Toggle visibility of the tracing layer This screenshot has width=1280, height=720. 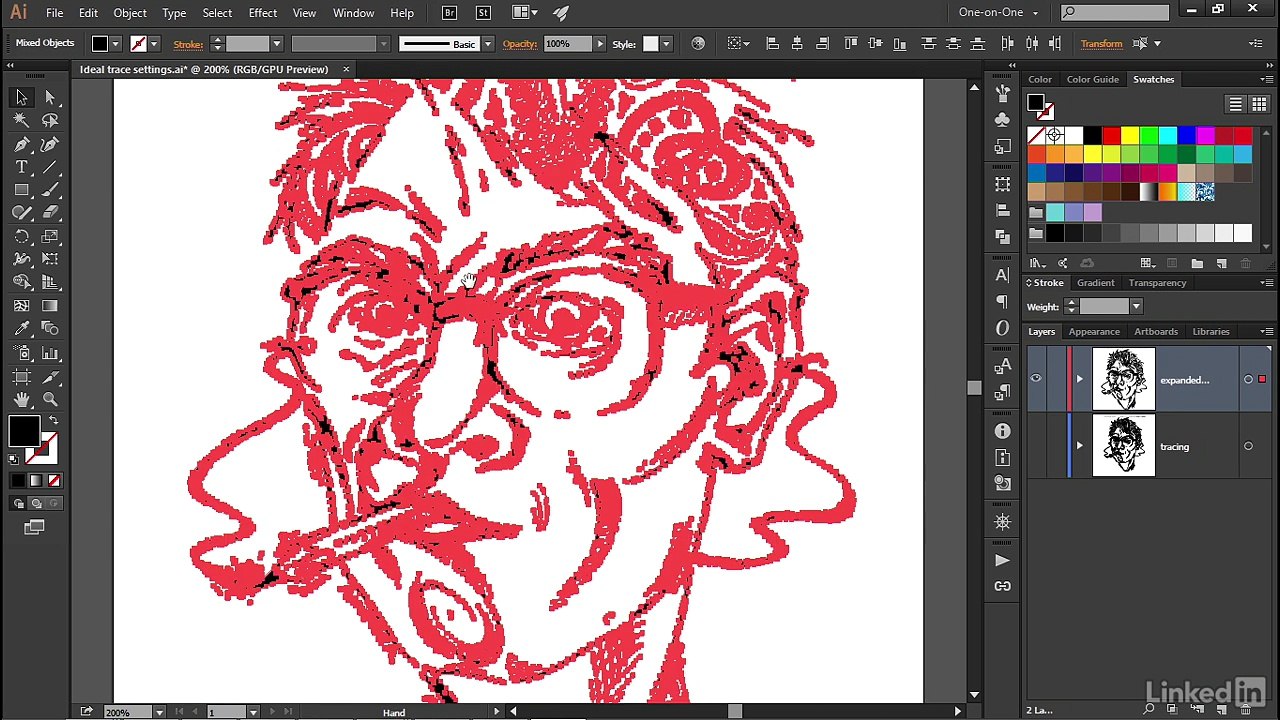1036,446
